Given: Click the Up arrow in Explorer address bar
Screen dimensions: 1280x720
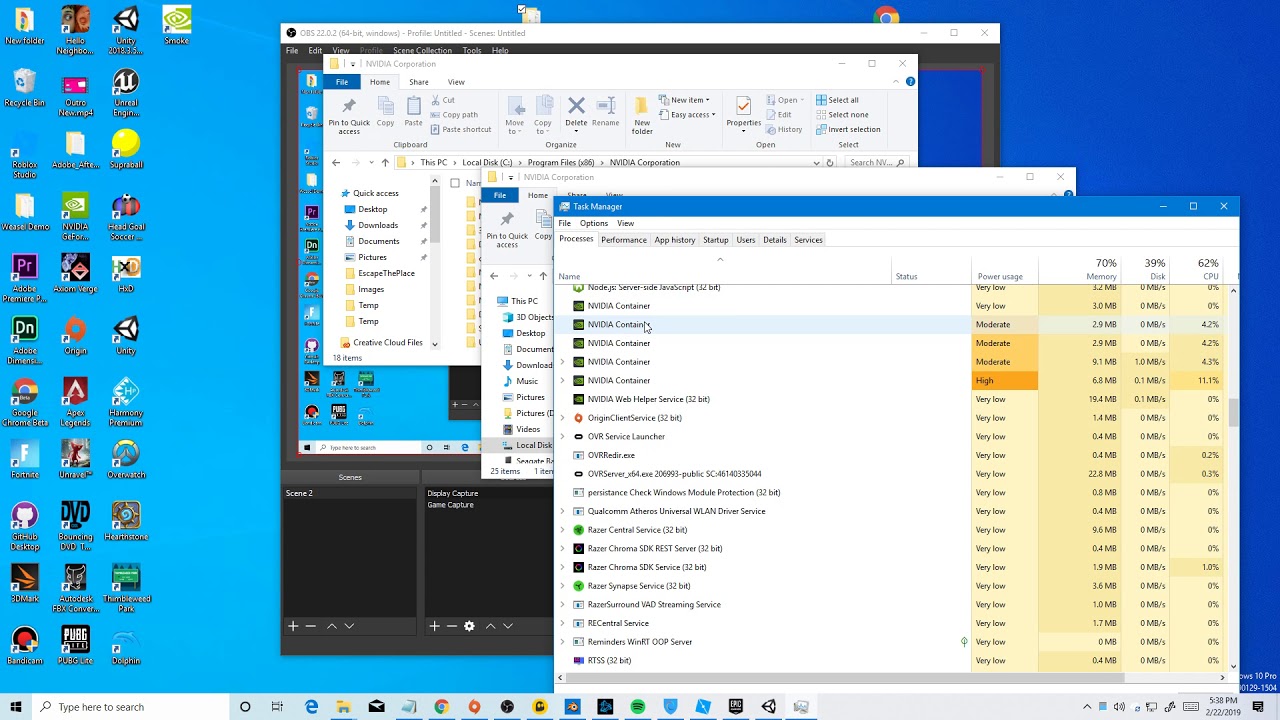Looking at the screenshot, I should click(385, 163).
